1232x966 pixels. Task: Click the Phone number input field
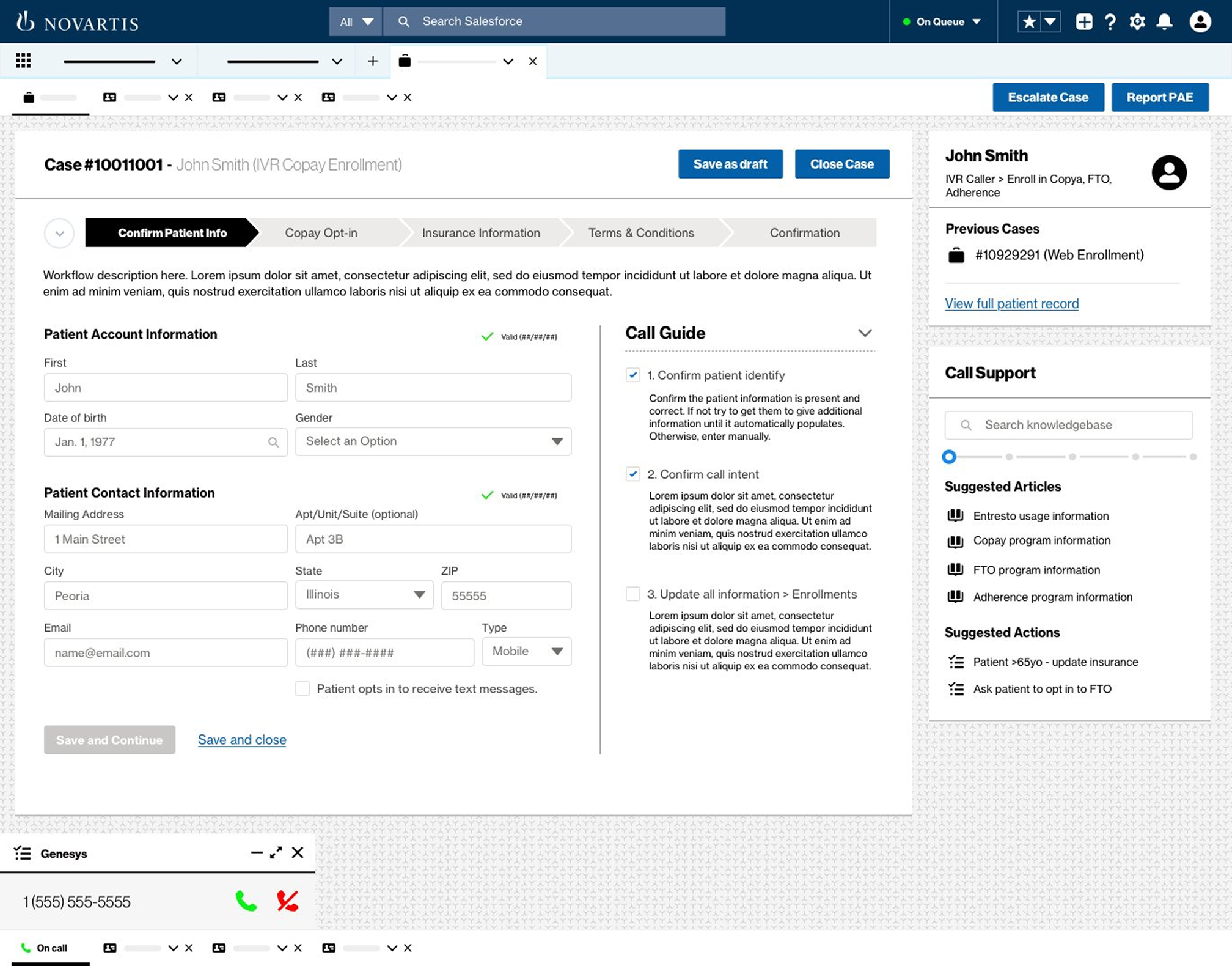click(384, 652)
